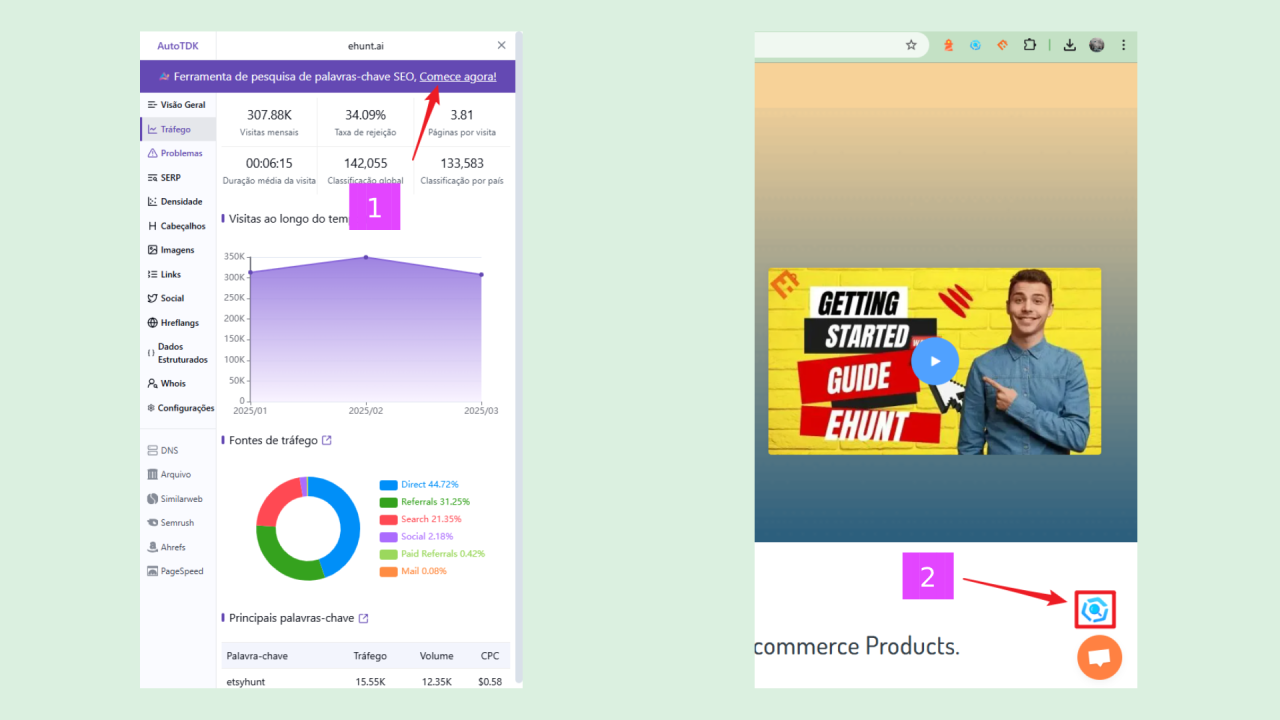Viewport: 1280px width, 720px height.
Task: Select the Tráfego sidebar item
Action: point(177,129)
